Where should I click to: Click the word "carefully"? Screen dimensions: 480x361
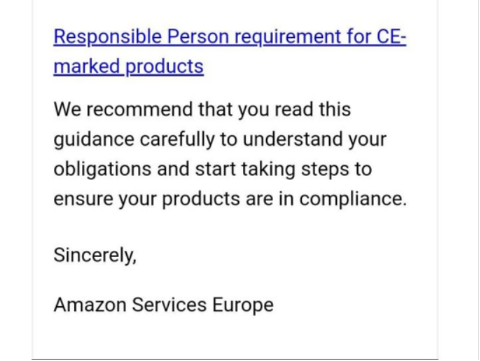tap(177, 139)
